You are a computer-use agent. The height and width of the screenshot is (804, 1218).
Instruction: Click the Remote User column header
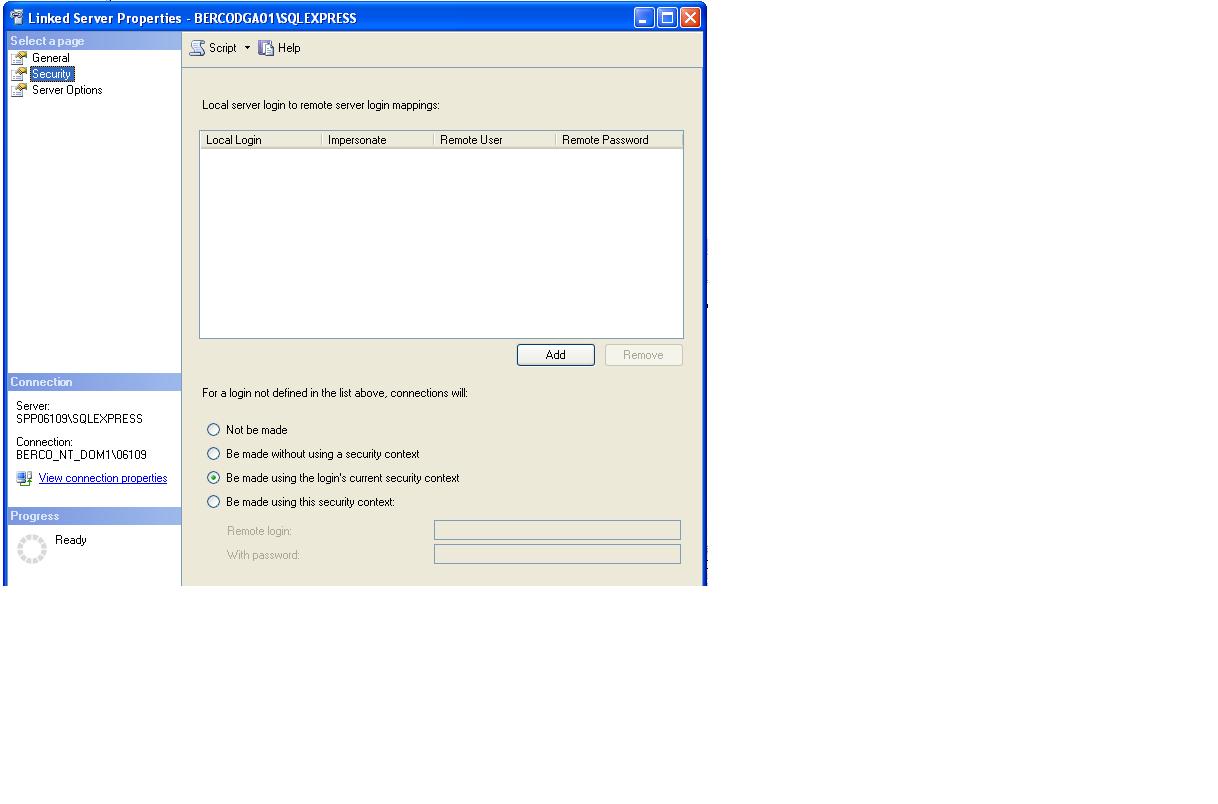pos(495,140)
